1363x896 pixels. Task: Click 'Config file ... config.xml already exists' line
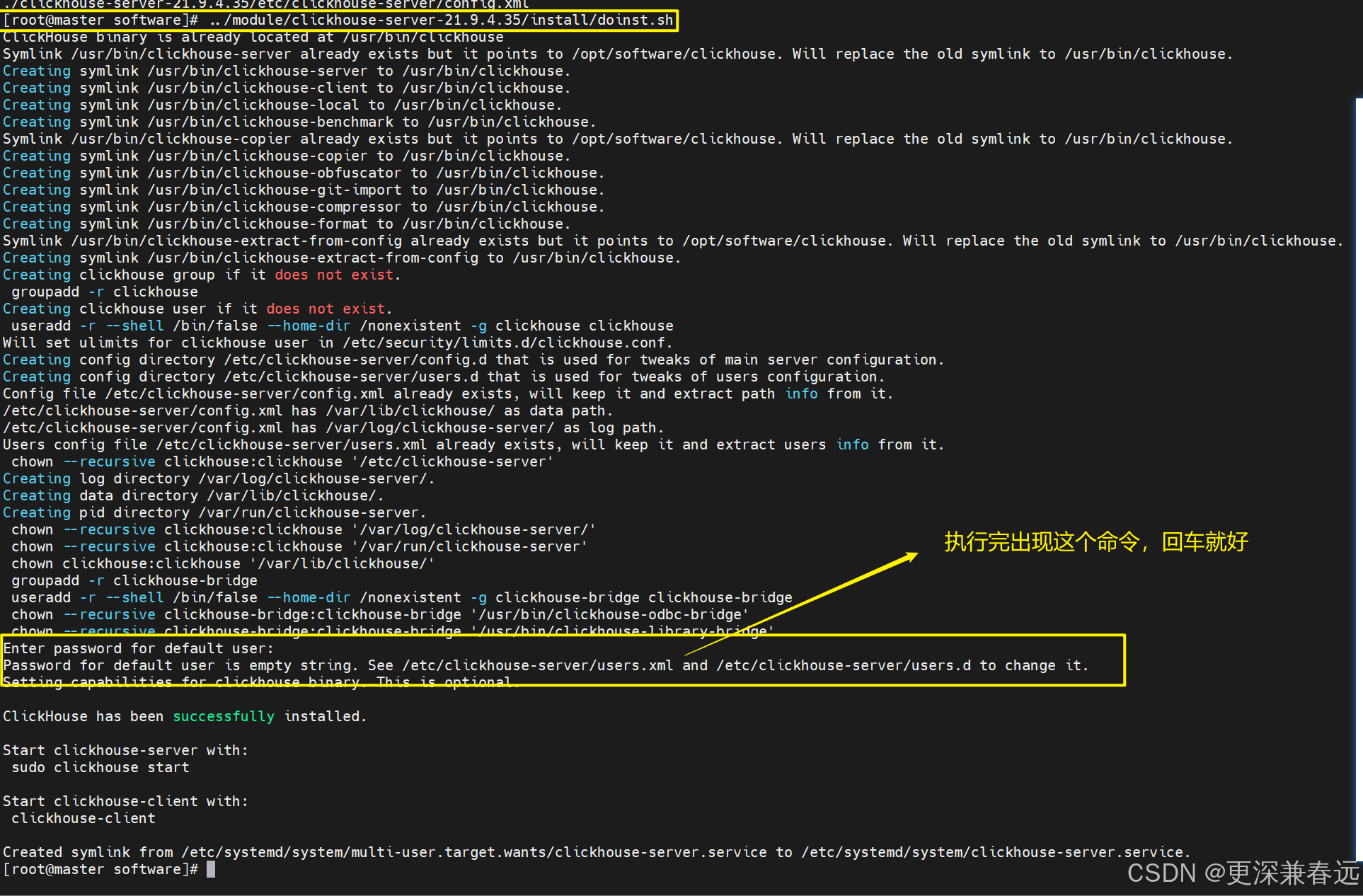(x=448, y=394)
